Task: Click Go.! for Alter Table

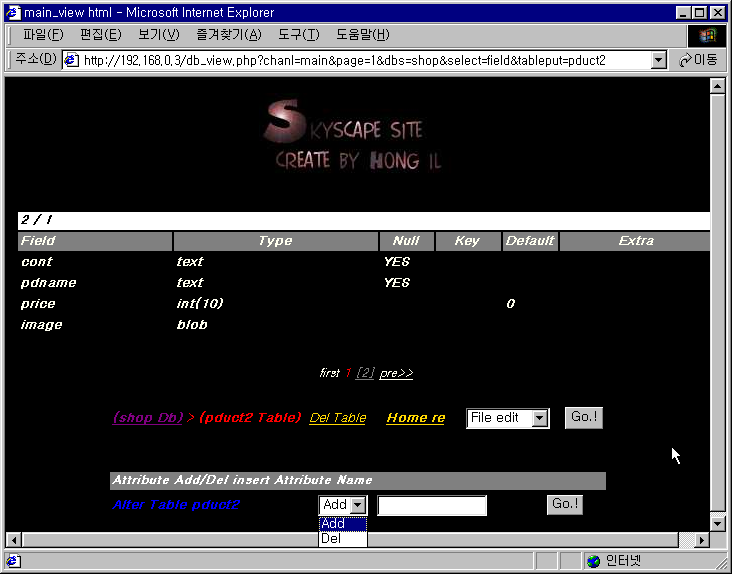Action: tap(565, 504)
